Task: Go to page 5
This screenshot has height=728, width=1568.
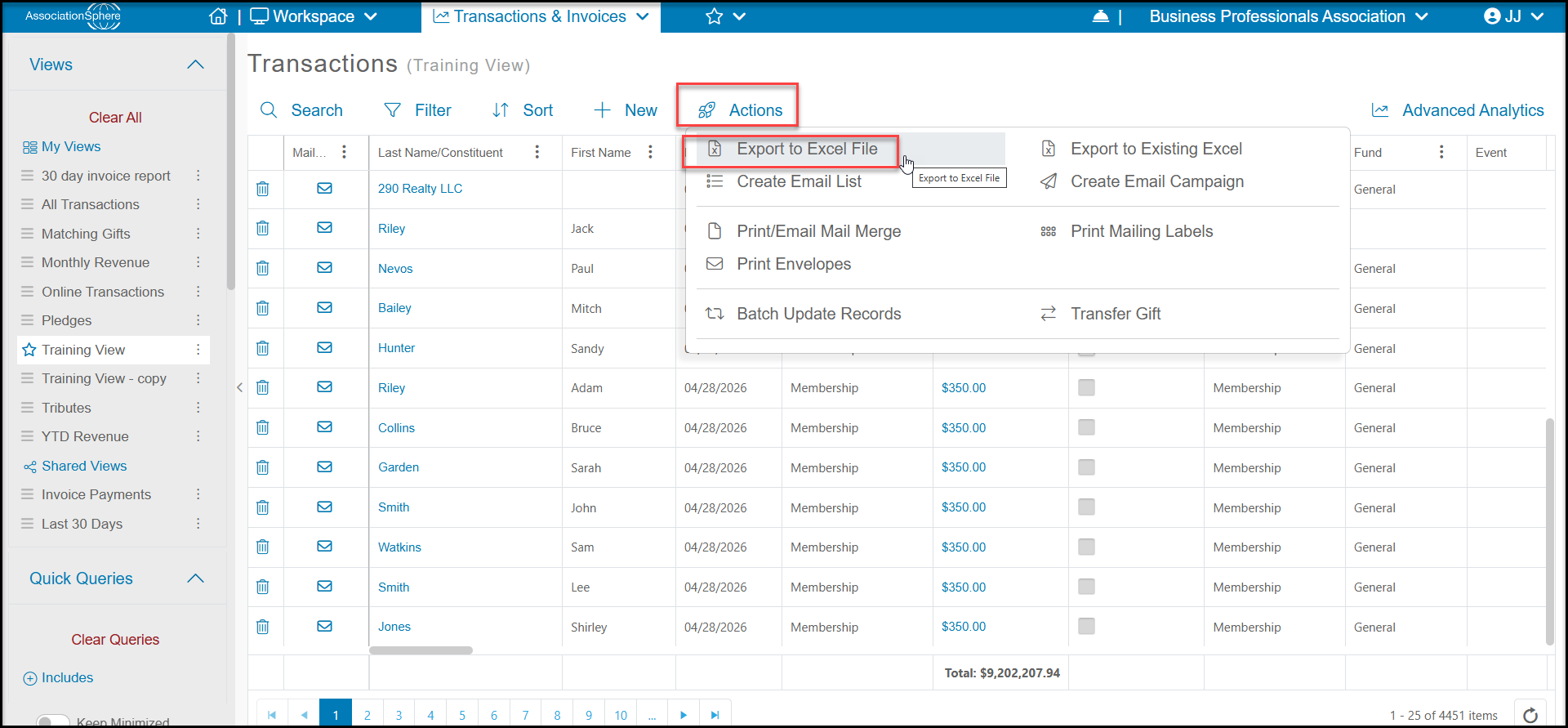Action: [462, 715]
